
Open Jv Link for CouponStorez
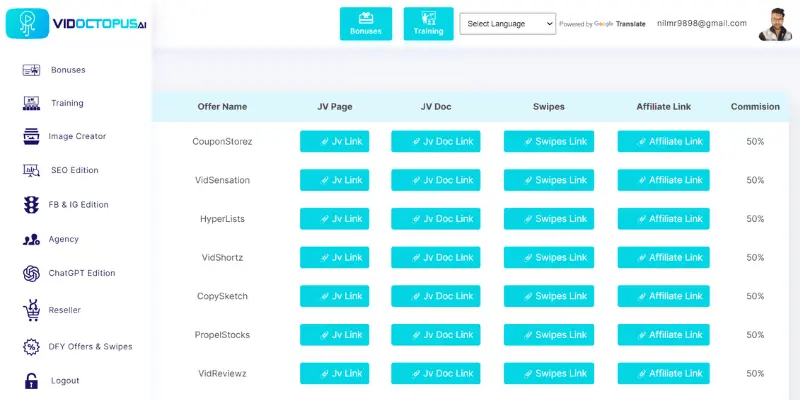tap(335, 141)
